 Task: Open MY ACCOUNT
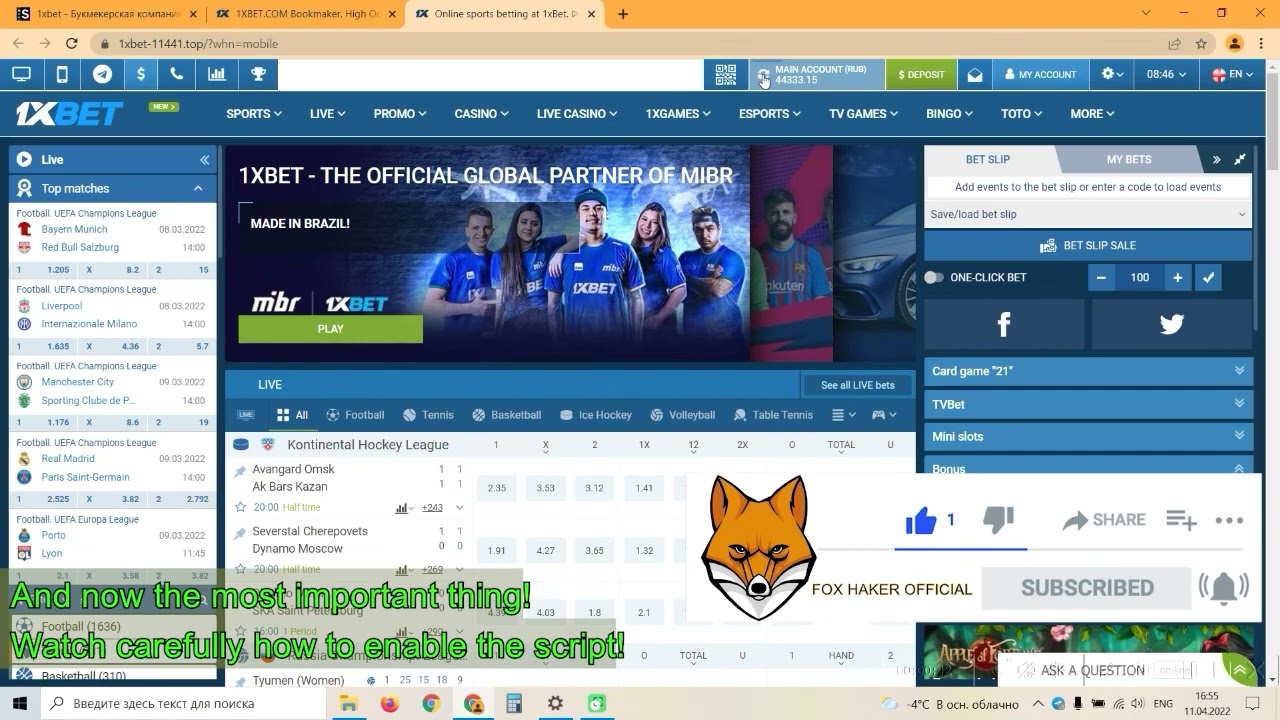(x=1041, y=75)
